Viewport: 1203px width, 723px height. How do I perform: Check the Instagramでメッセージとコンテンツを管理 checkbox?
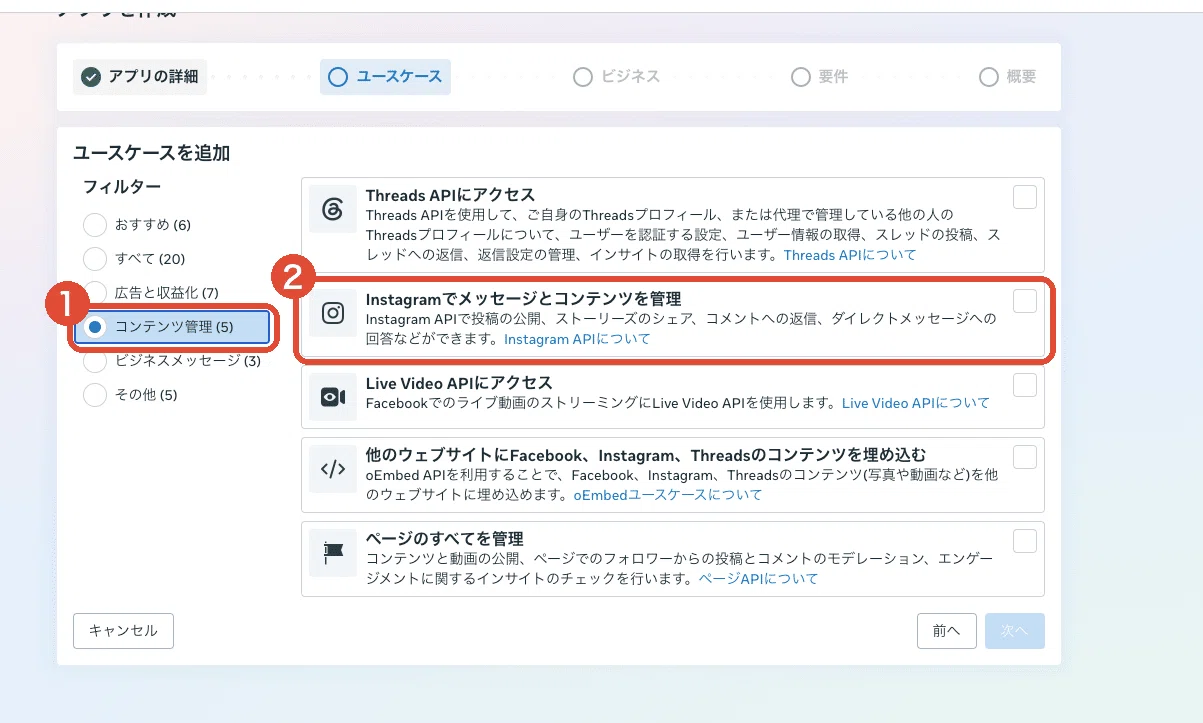tap(1025, 301)
